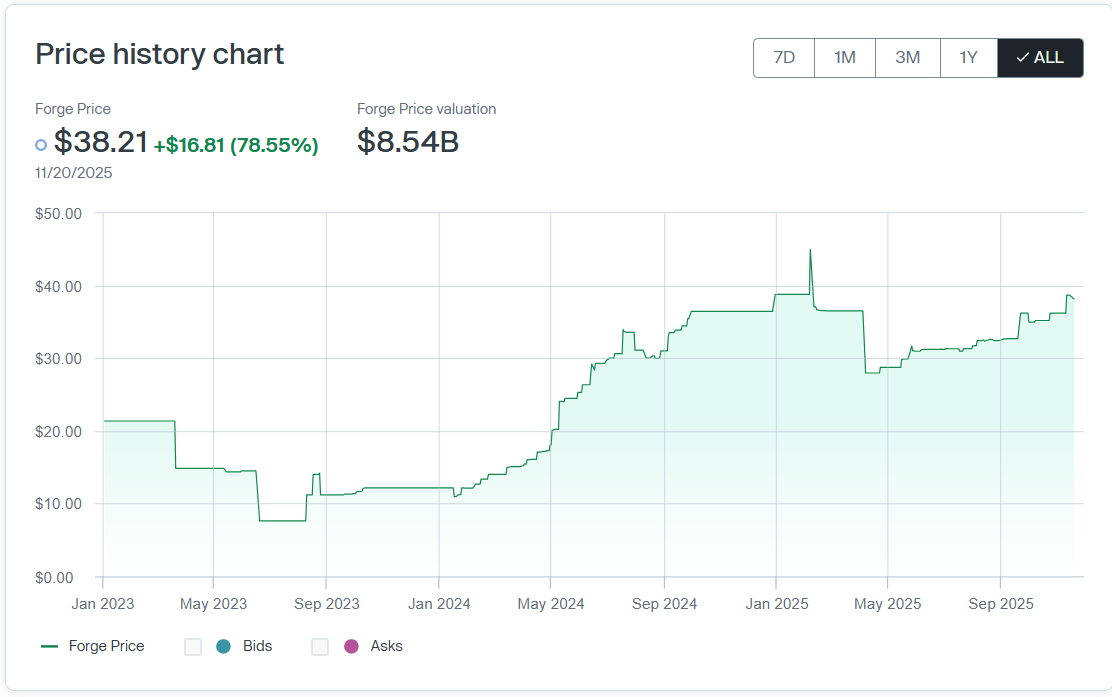Select the 1M range tab
Screen dimensions: 1112x697
pyautogui.click(x=845, y=58)
